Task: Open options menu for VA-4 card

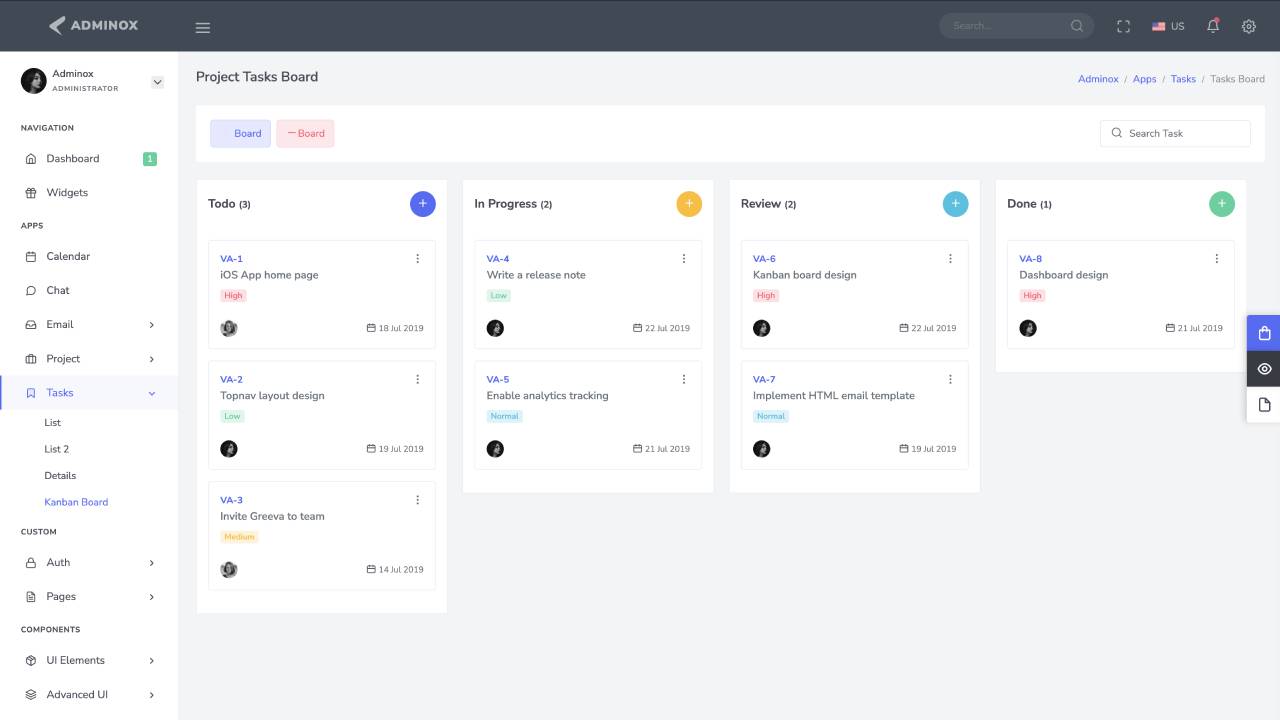Action: [x=684, y=259]
